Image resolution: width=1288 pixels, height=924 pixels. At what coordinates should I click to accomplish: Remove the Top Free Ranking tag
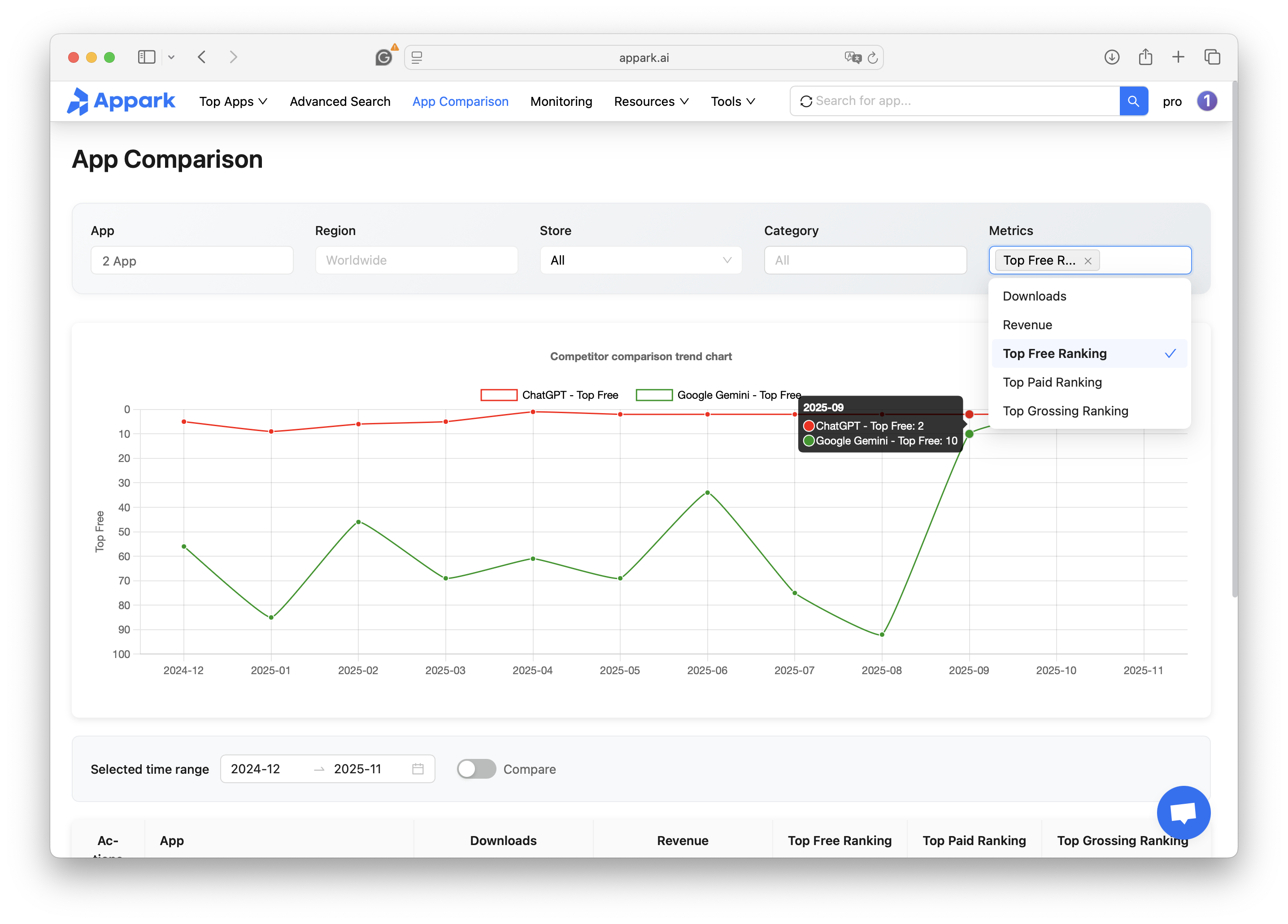[x=1088, y=261]
